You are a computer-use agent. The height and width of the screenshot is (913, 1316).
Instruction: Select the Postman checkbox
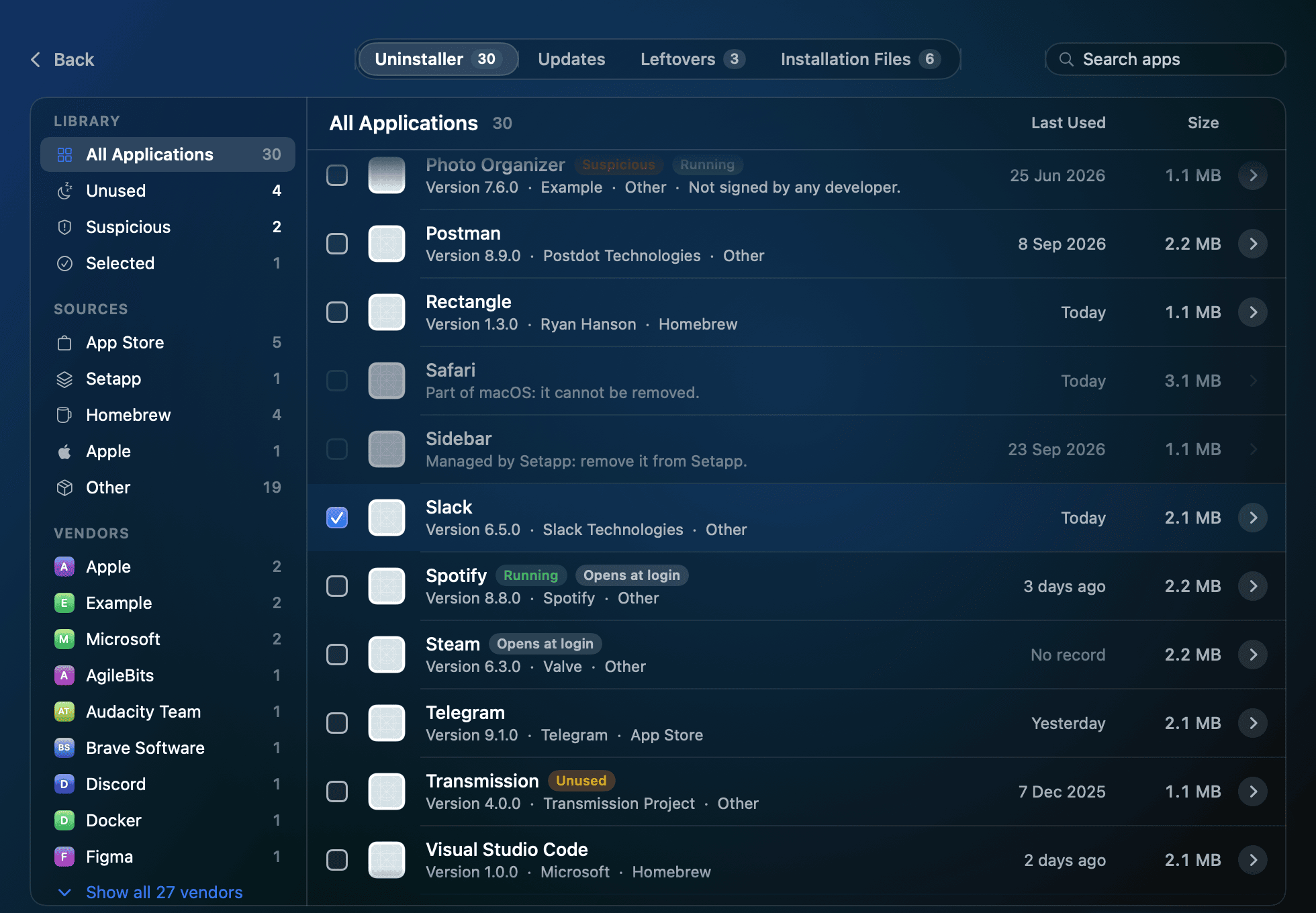(x=337, y=244)
